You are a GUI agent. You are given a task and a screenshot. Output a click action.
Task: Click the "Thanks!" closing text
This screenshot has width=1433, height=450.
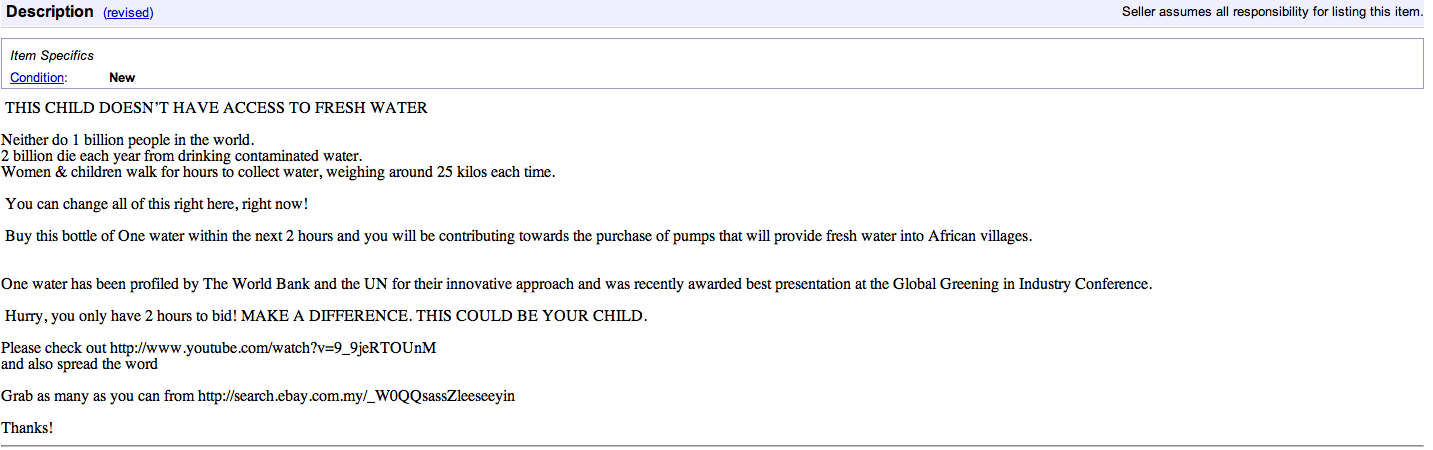tap(27, 428)
